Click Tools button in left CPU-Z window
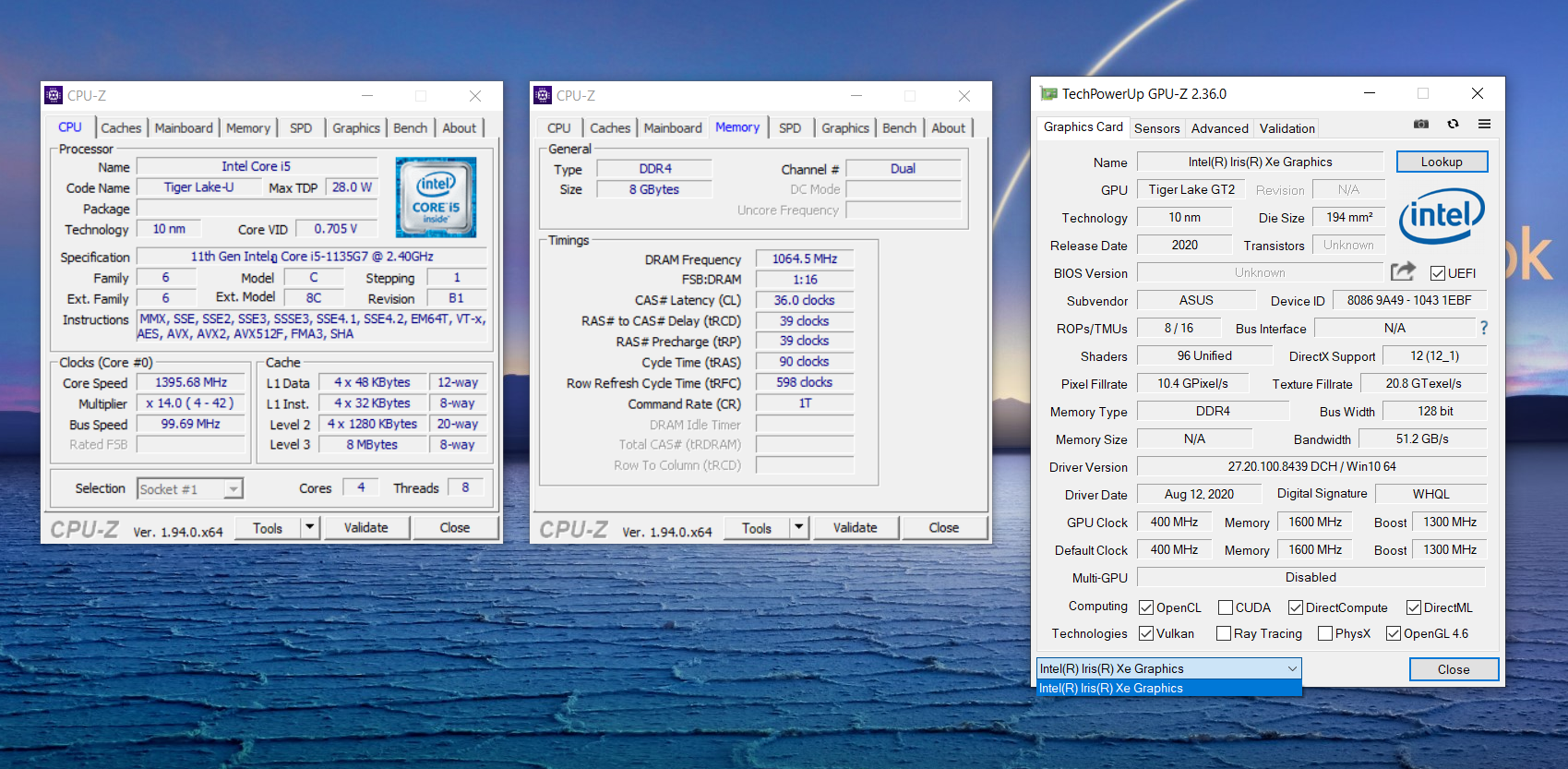Screen dimensions: 1568x769 268,528
